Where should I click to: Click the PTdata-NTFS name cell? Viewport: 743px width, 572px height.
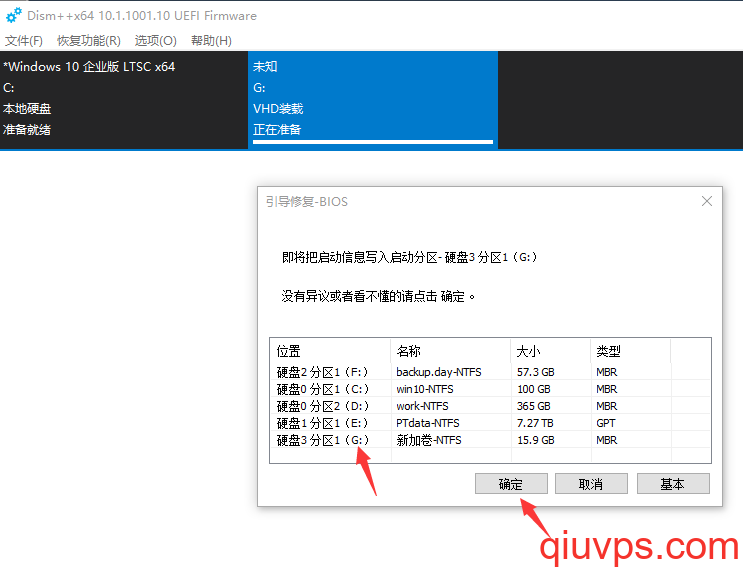coord(428,423)
